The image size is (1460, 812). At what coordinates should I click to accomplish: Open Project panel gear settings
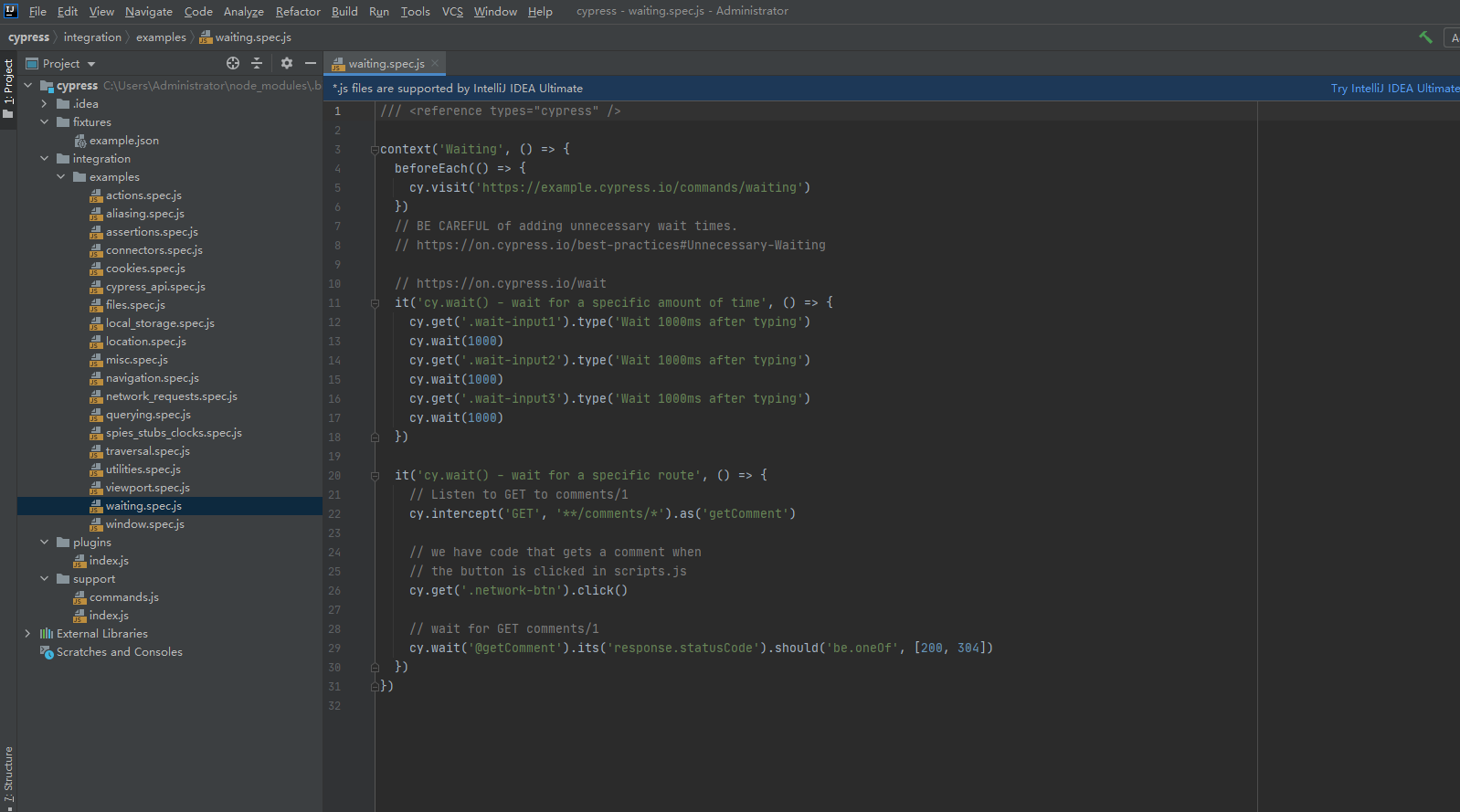coord(286,63)
